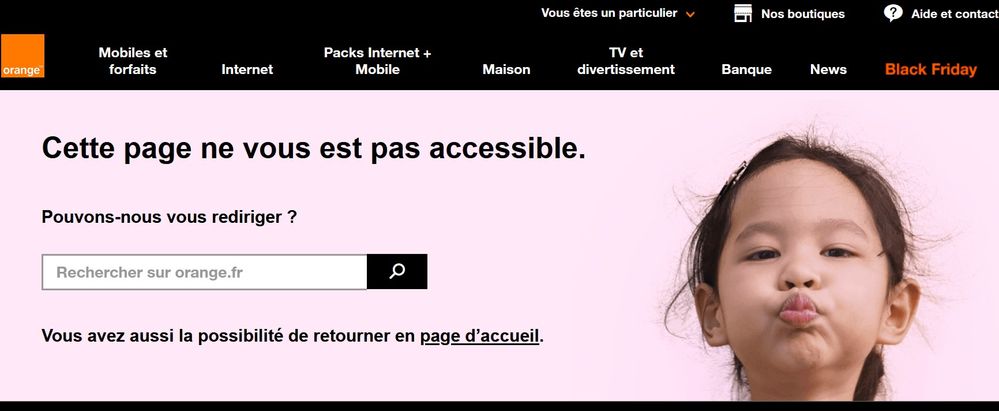The image size is (999, 411).
Task: Focus the Rechercher sur orange.fr field
Action: [x=205, y=272]
